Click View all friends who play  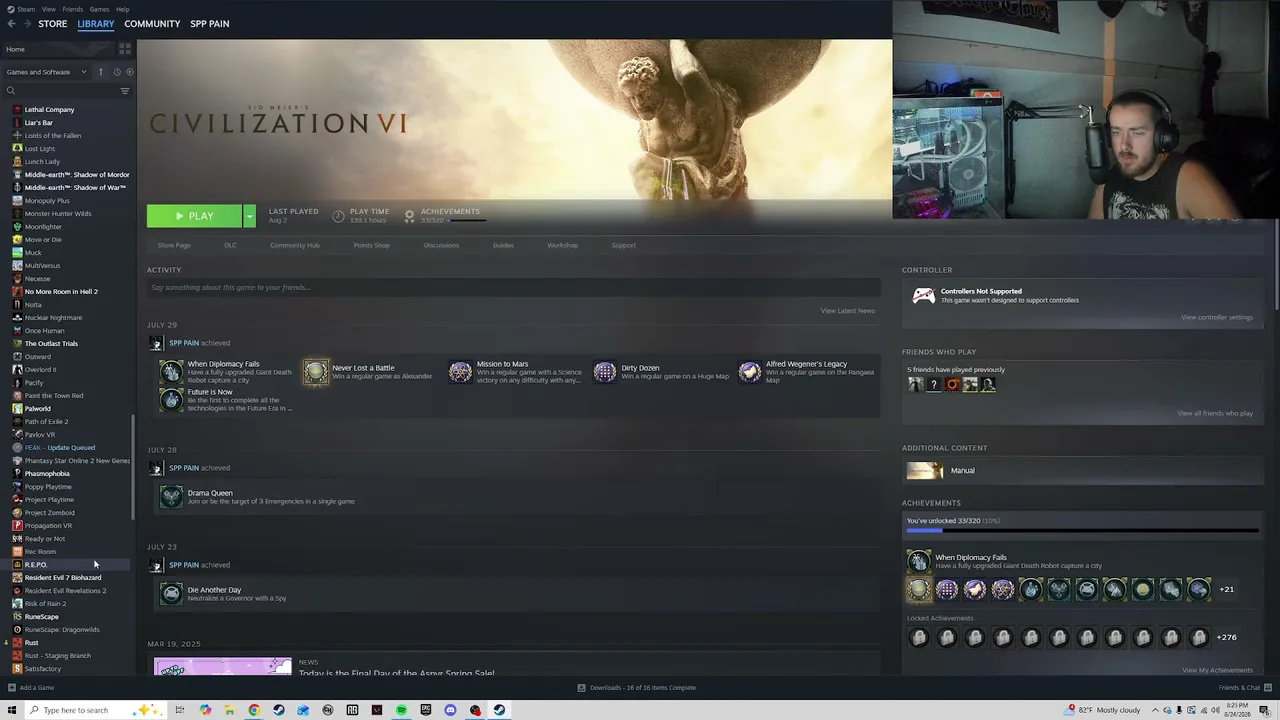[x=1215, y=413]
